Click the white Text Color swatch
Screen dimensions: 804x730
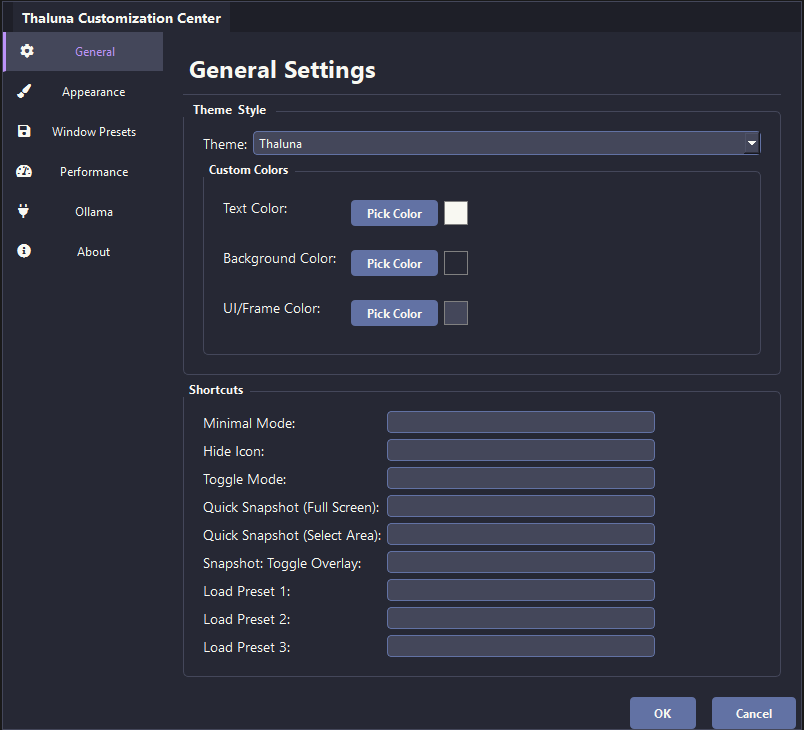click(456, 213)
